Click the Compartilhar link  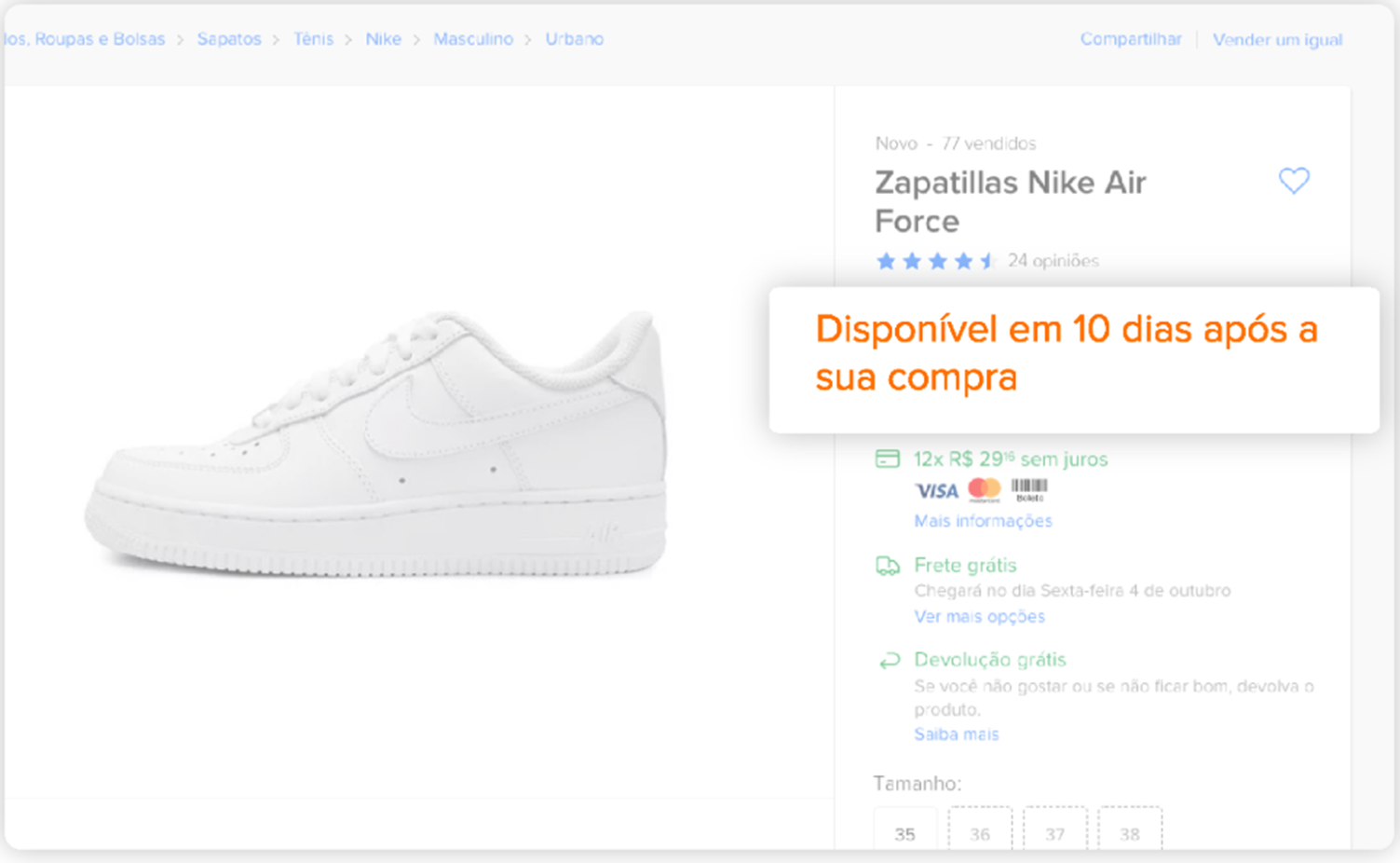[x=1131, y=39]
